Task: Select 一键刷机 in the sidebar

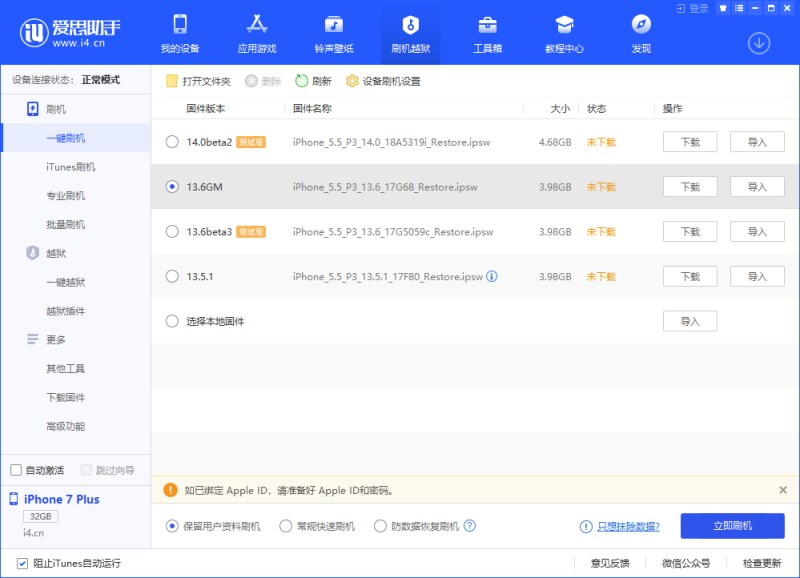Action: (76, 138)
